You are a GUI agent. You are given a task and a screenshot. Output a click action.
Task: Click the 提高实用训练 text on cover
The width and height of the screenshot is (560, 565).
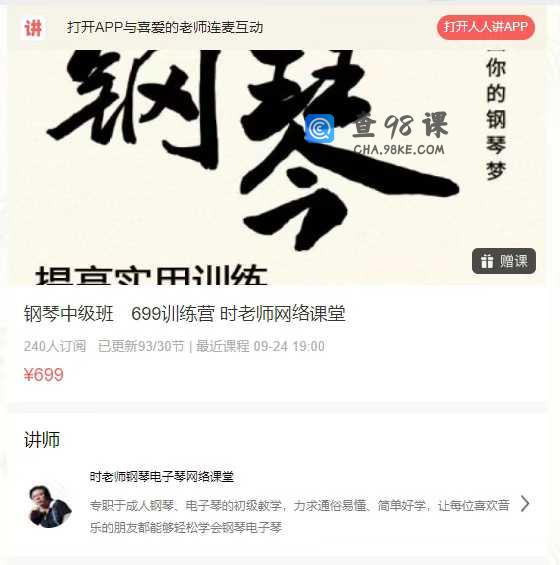[x=151, y=276]
